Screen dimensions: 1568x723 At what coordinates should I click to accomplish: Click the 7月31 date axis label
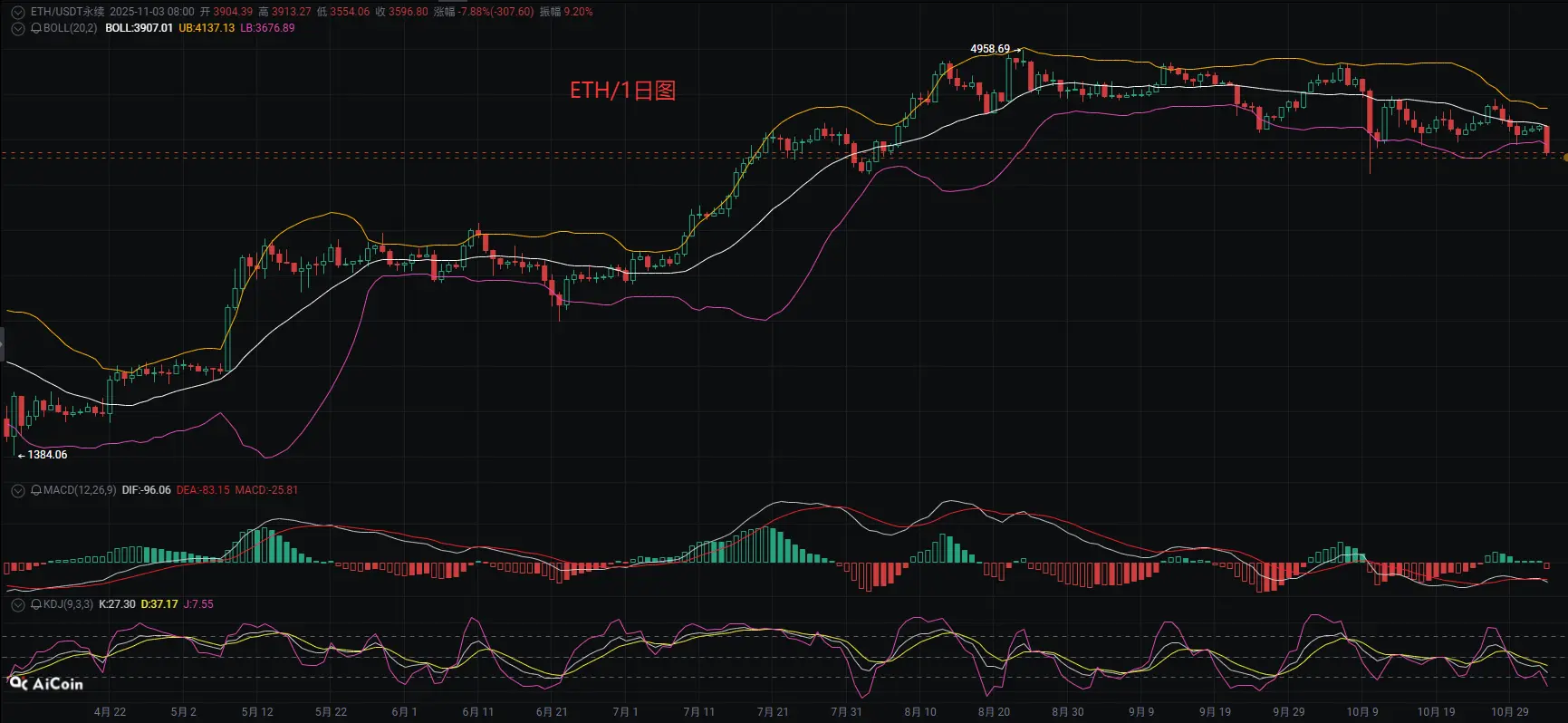846,712
